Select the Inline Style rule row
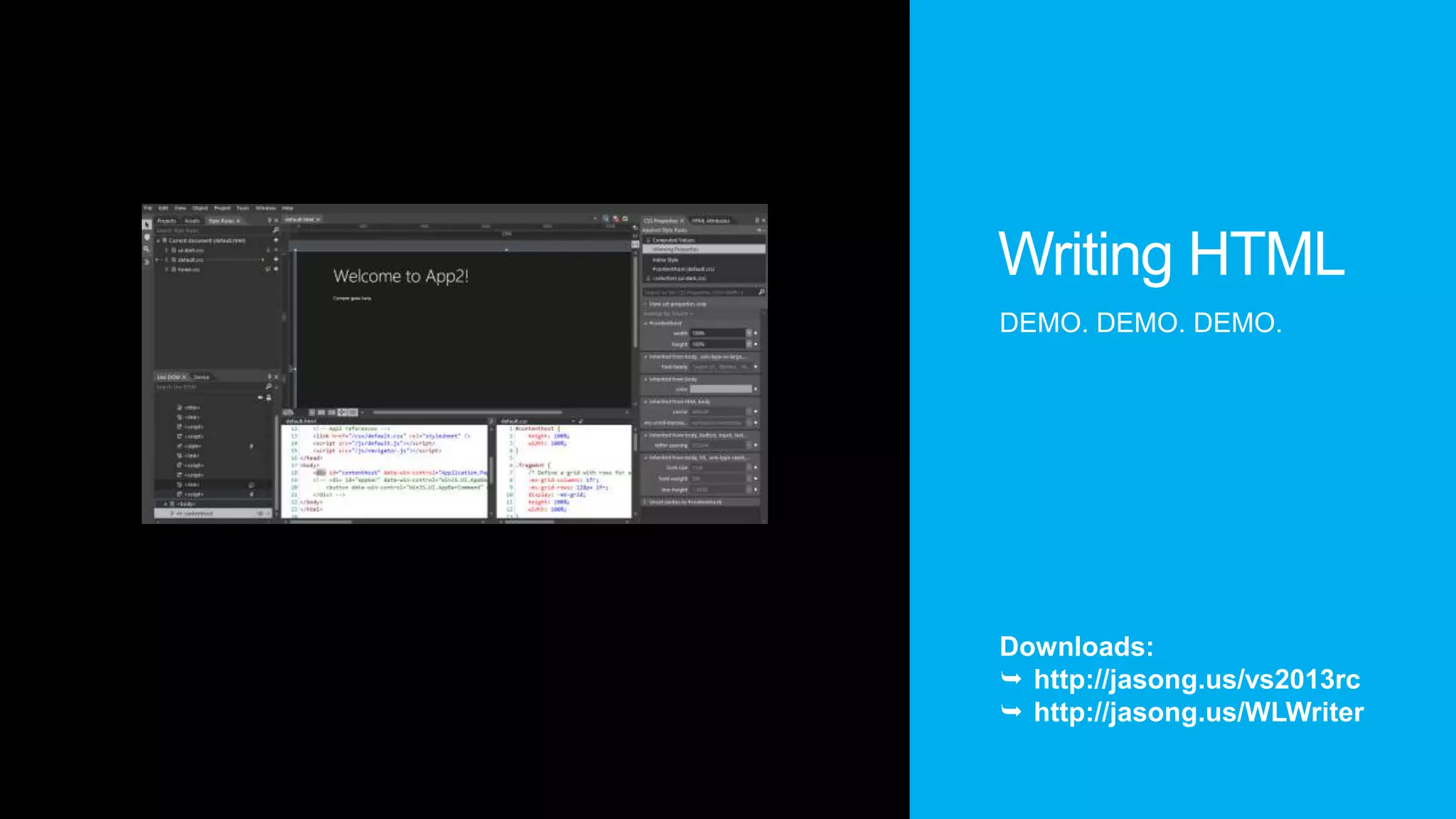This screenshot has height=819, width=1456. click(704, 260)
